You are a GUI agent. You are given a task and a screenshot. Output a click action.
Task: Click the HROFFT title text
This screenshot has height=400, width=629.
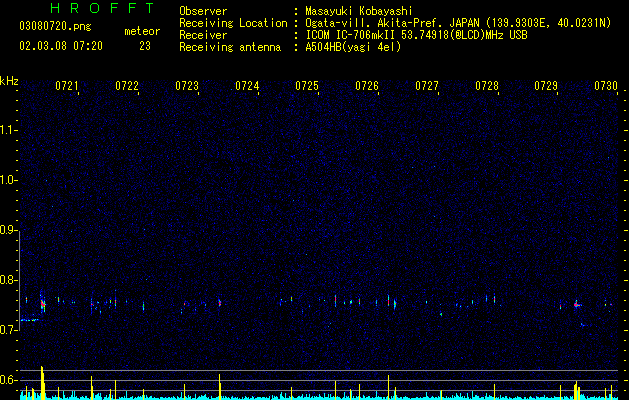click(x=102, y=8)
